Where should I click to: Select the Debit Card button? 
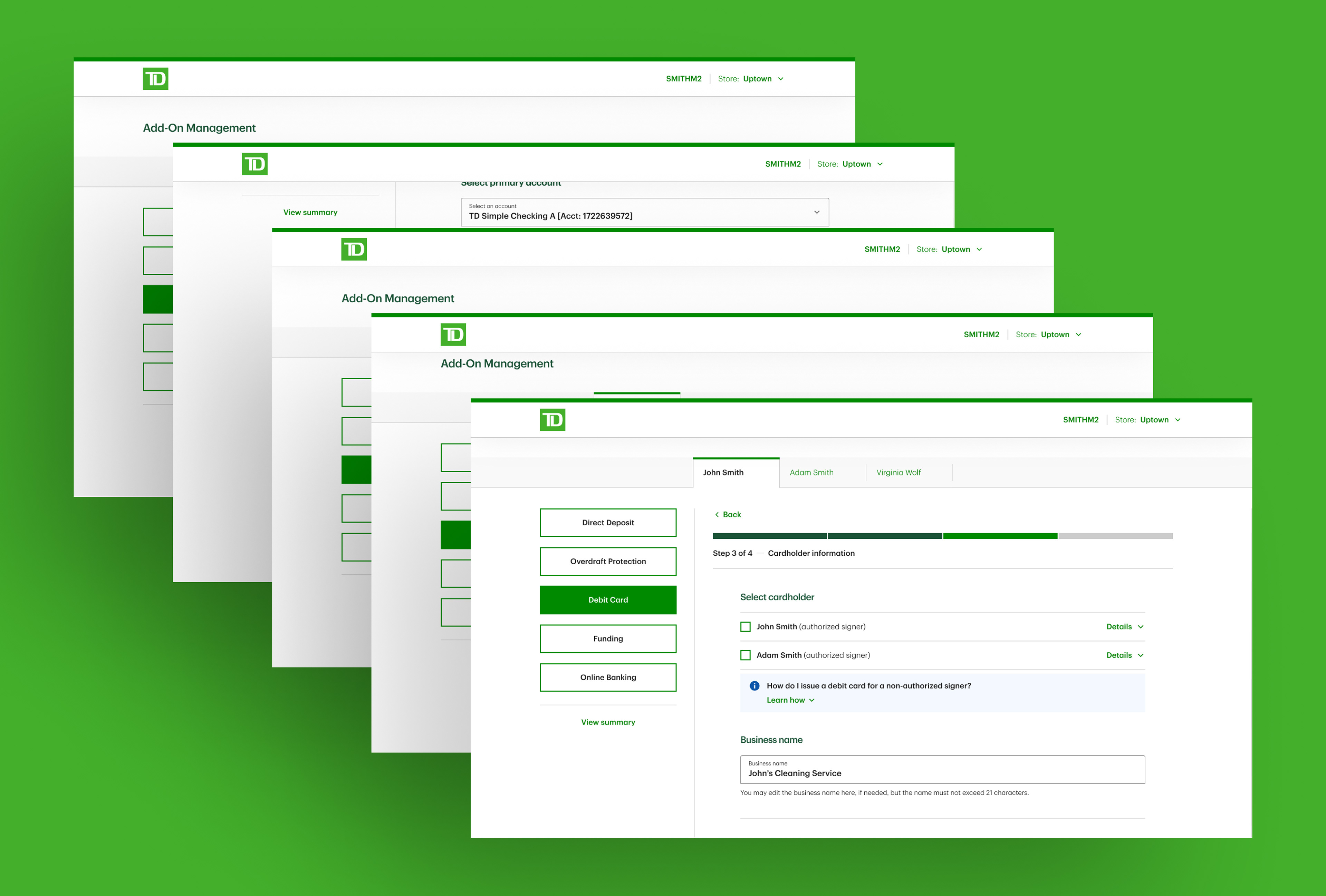click(x=608, y=600)
